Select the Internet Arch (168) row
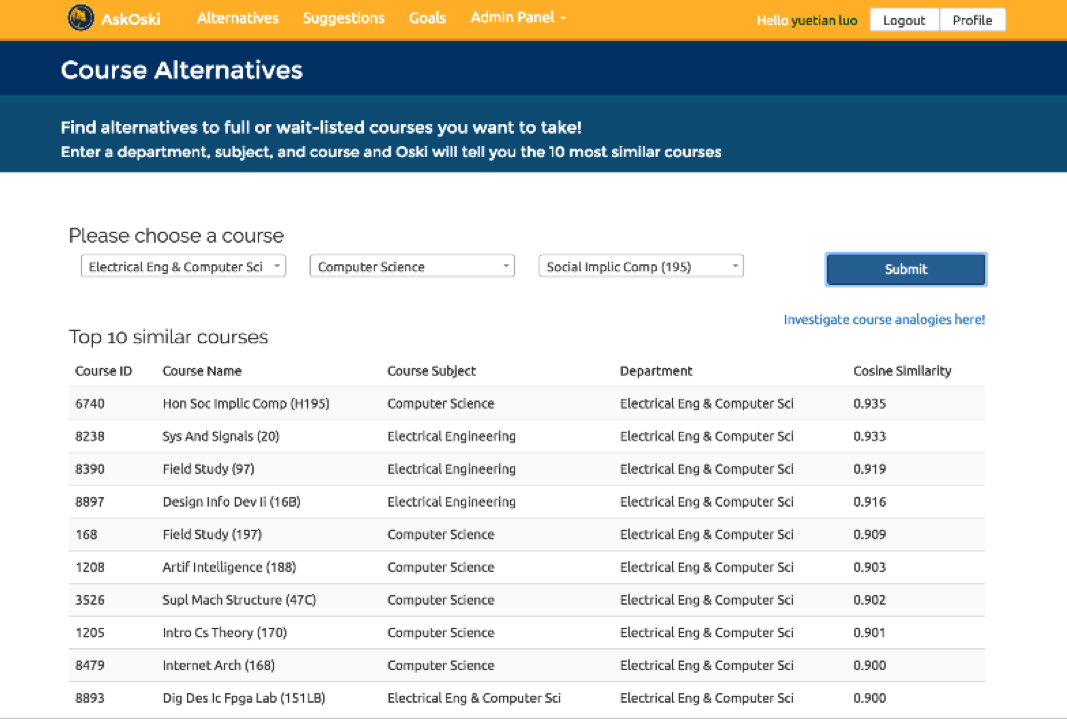The image size is (1067, 719). [218, 665]
